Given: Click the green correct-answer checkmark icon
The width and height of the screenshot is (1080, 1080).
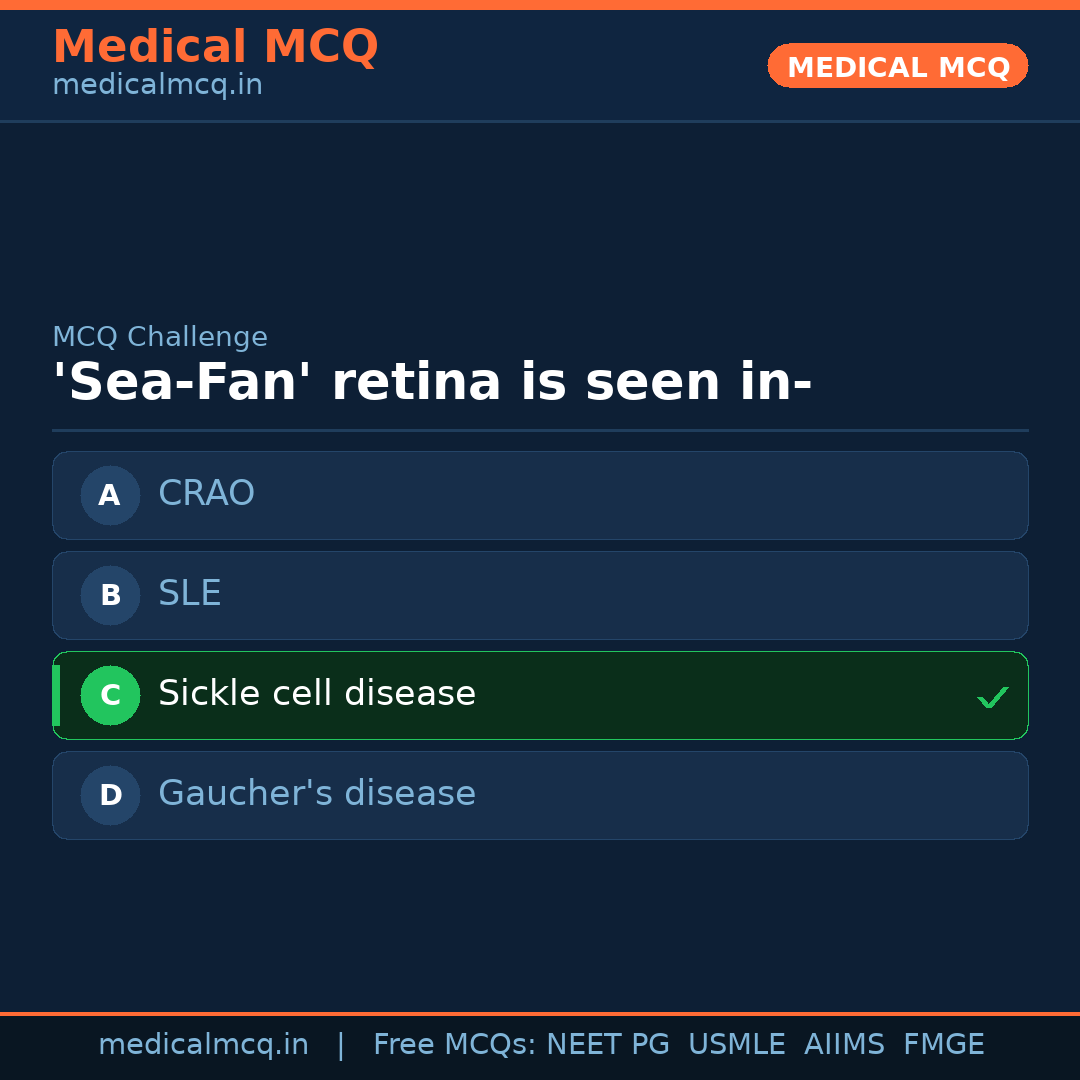Looking at the screenshot, I should [992, 697].
